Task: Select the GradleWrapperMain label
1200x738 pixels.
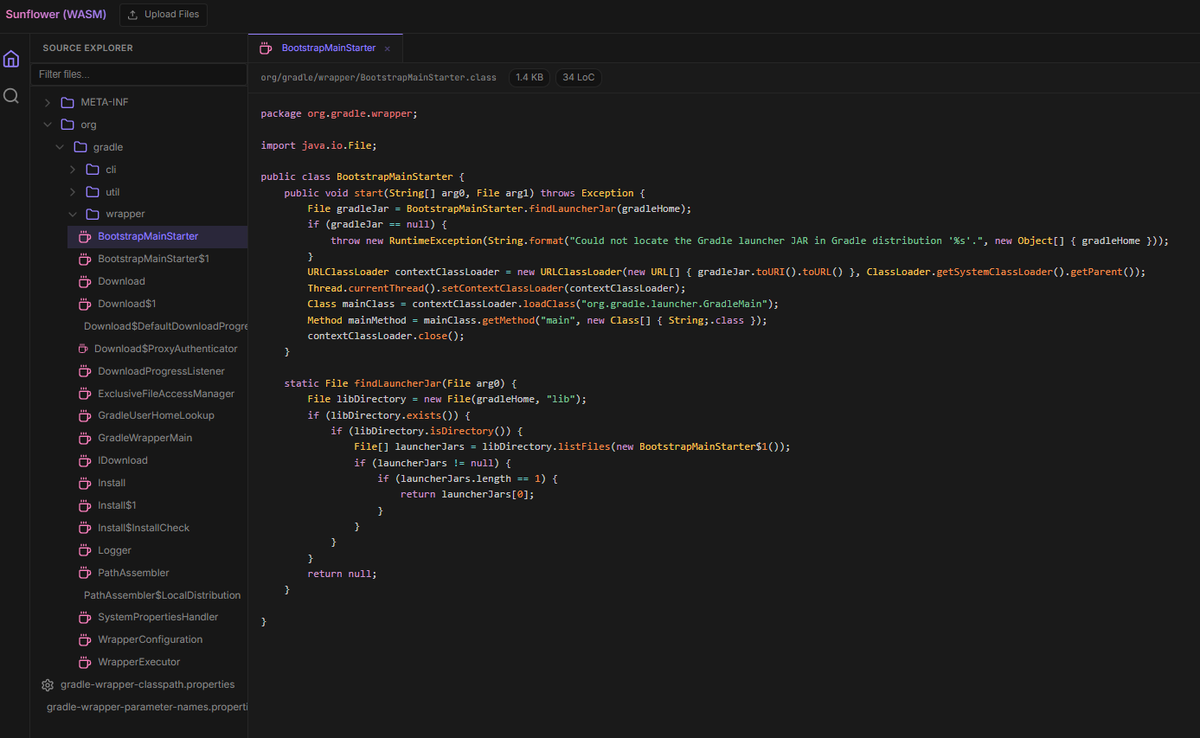Action: (145, 438)
